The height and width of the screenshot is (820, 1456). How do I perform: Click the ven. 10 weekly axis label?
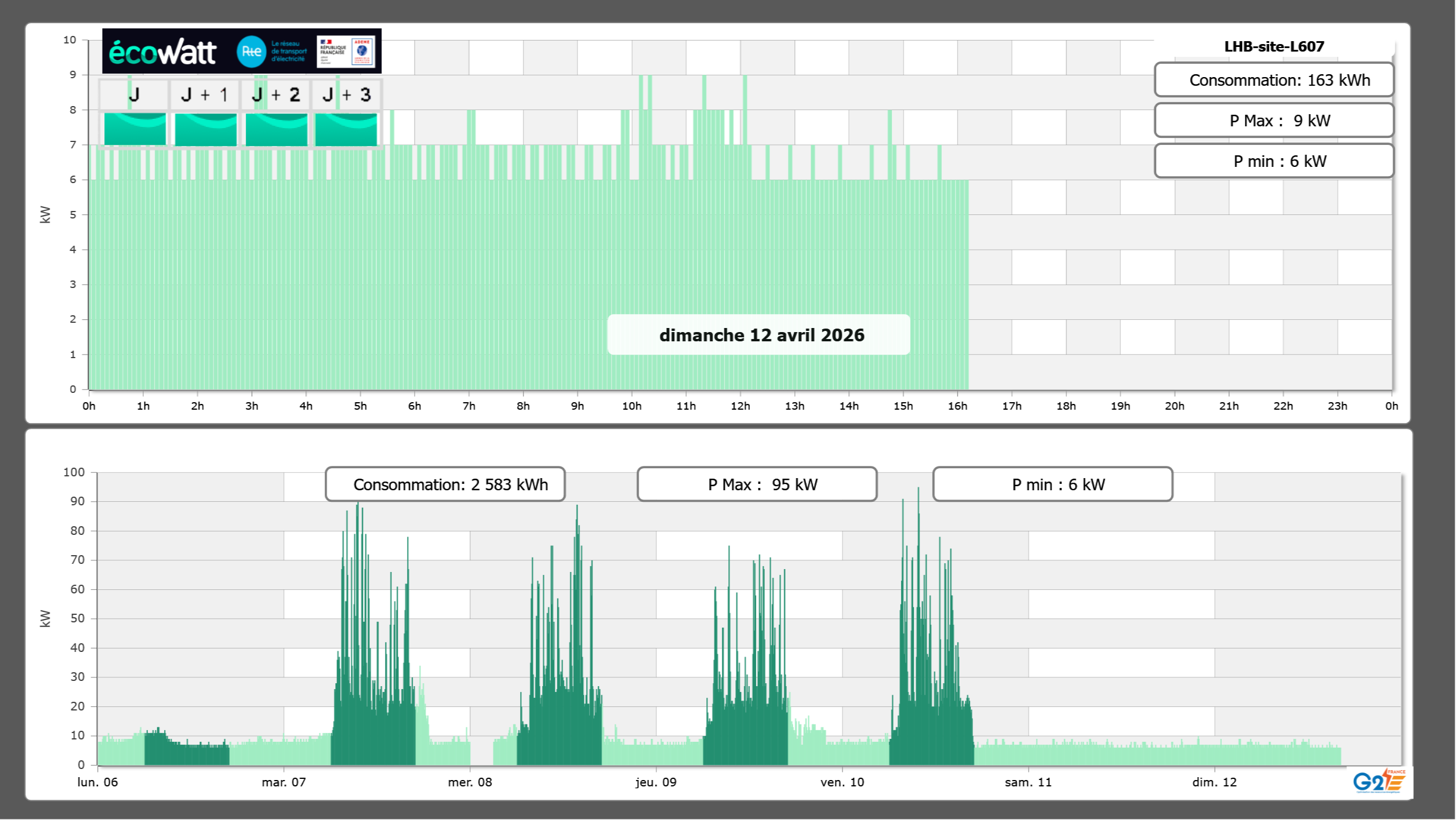(x=842, y=782)
